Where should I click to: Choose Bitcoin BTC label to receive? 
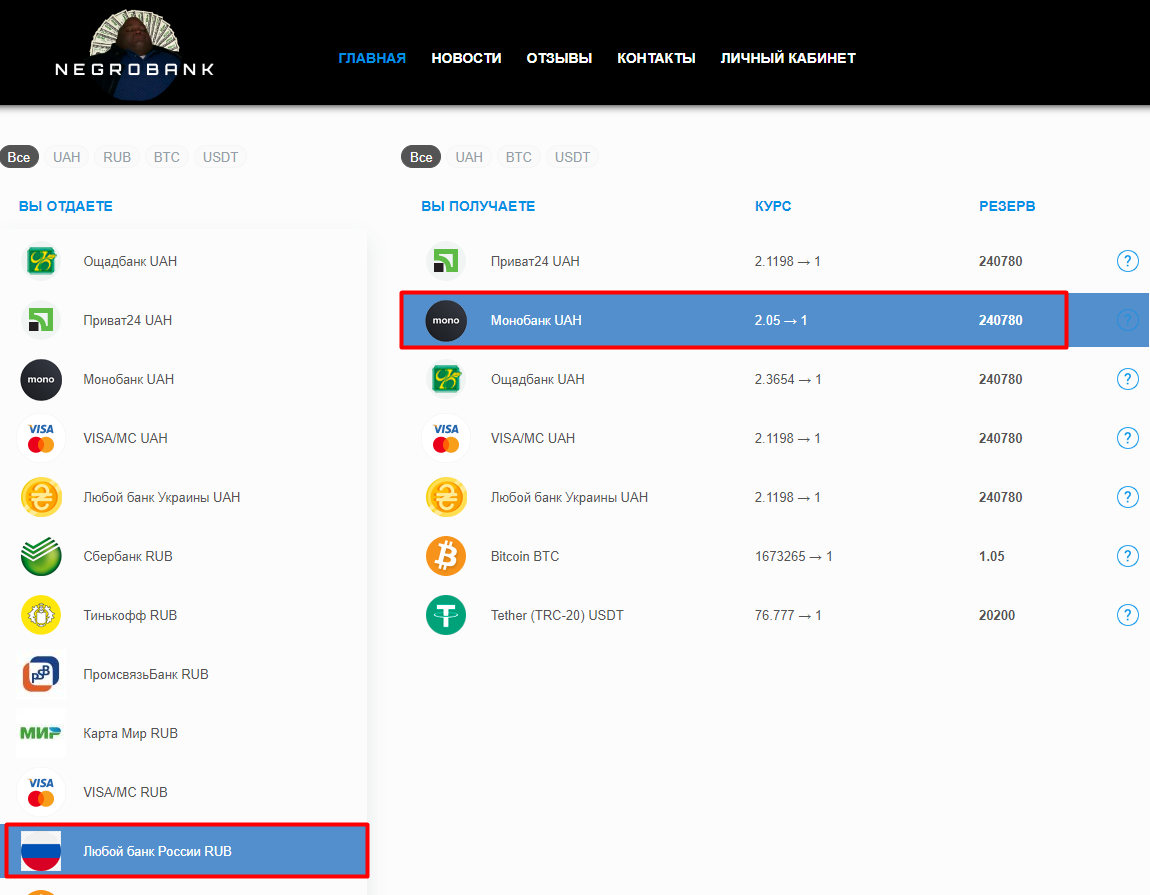524,556
